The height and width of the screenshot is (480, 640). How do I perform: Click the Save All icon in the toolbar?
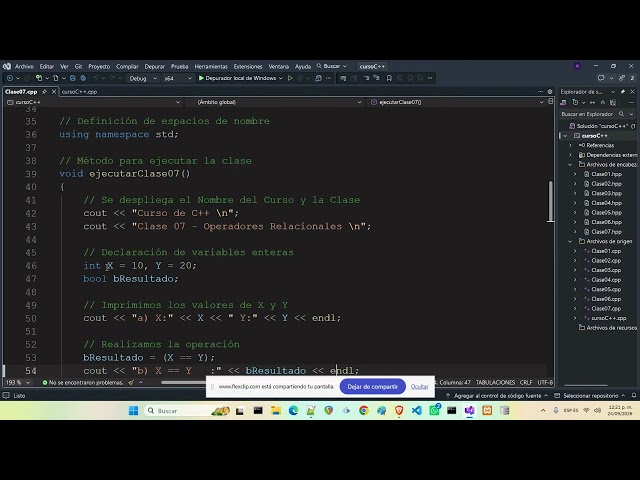83,78
